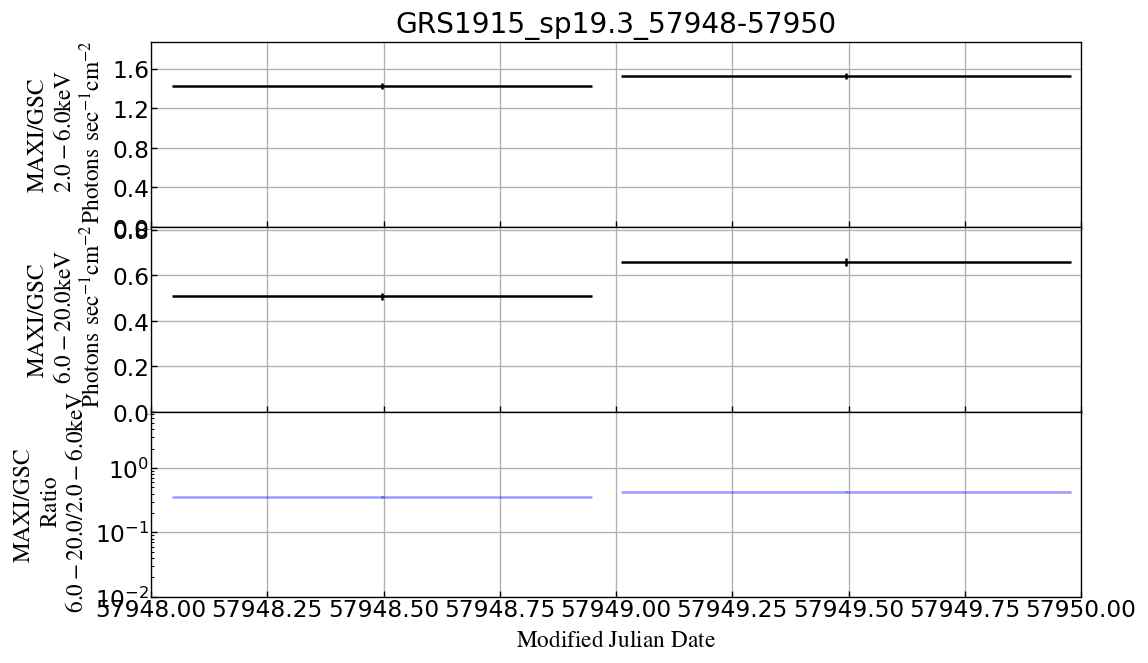The width and height of the screenshot is (1148, 663).
Task: Click x-axis tick label 57948.75
Action: tap(500, 608)
